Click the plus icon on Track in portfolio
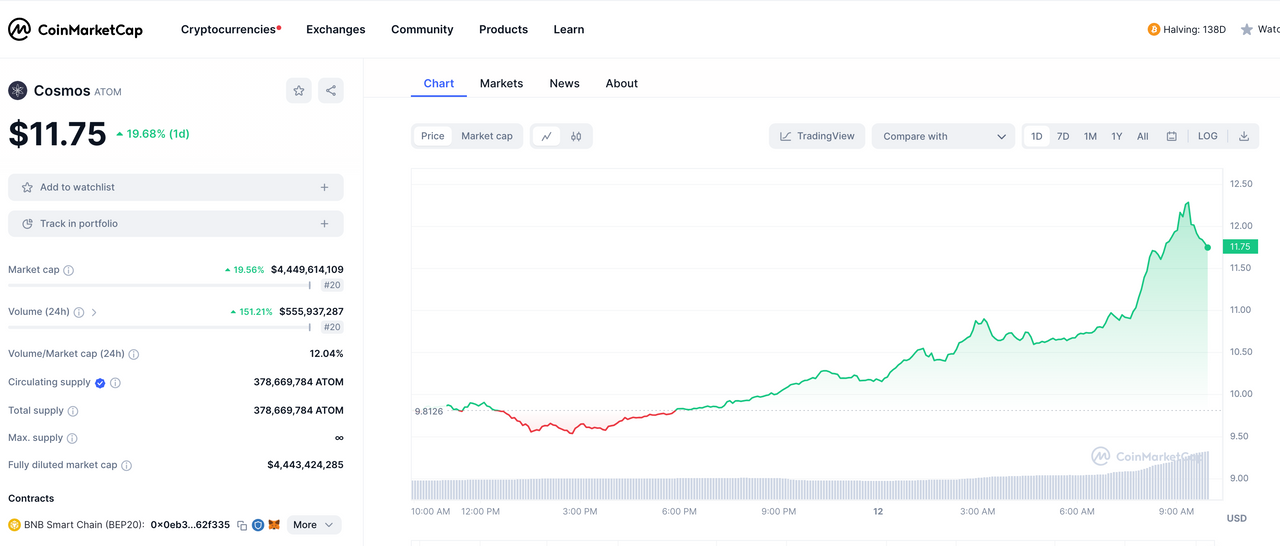The height and width of the screenshot is (546, 1280). pyautogui.click(x=324, y=224)
